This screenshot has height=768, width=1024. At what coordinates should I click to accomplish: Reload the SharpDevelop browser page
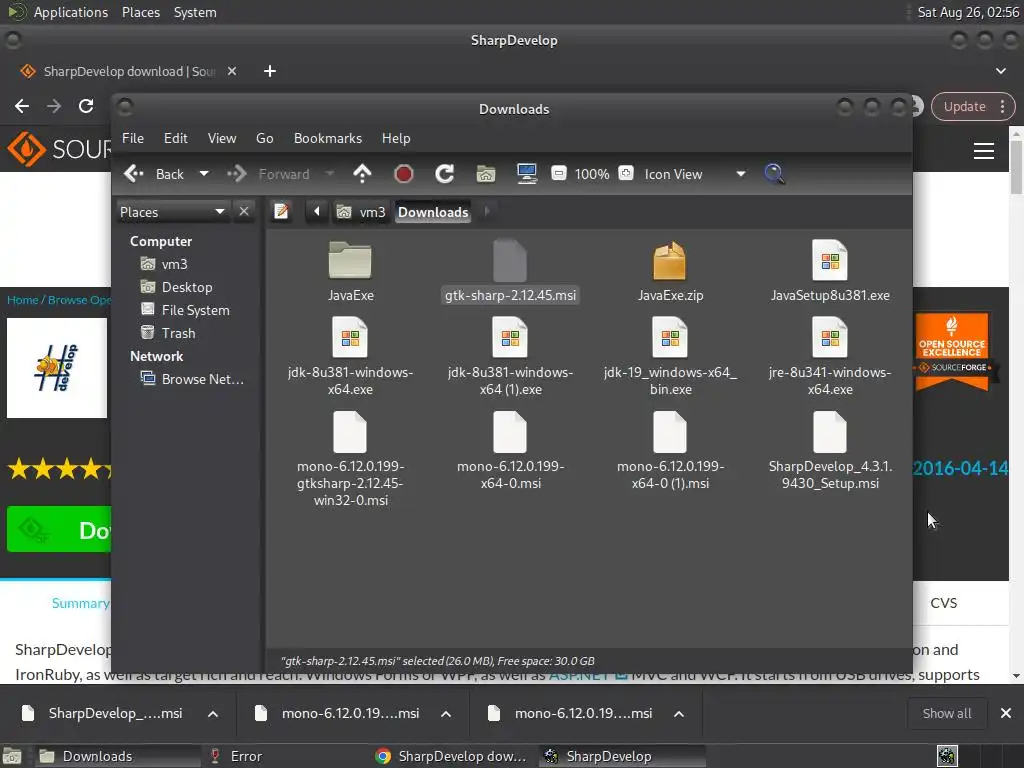[86, 106]
